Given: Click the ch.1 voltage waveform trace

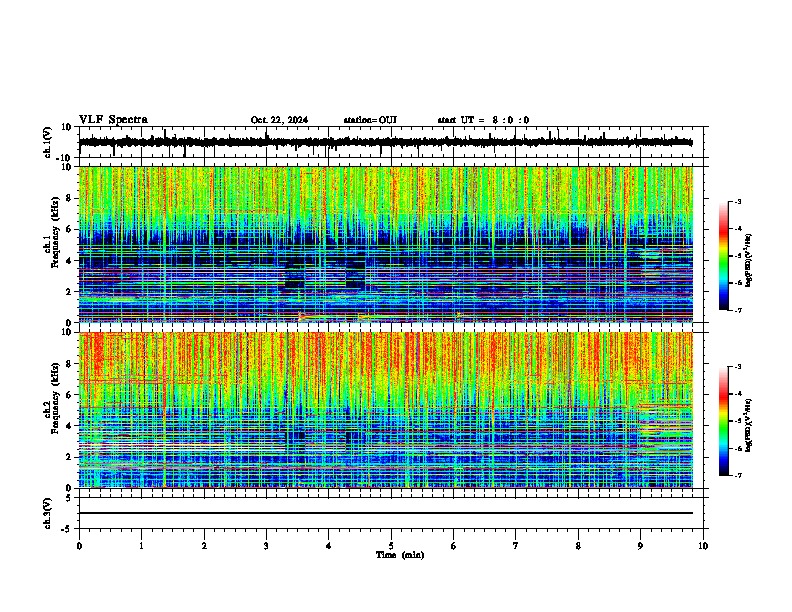Looking at the screenshot, I should [386, 142].
